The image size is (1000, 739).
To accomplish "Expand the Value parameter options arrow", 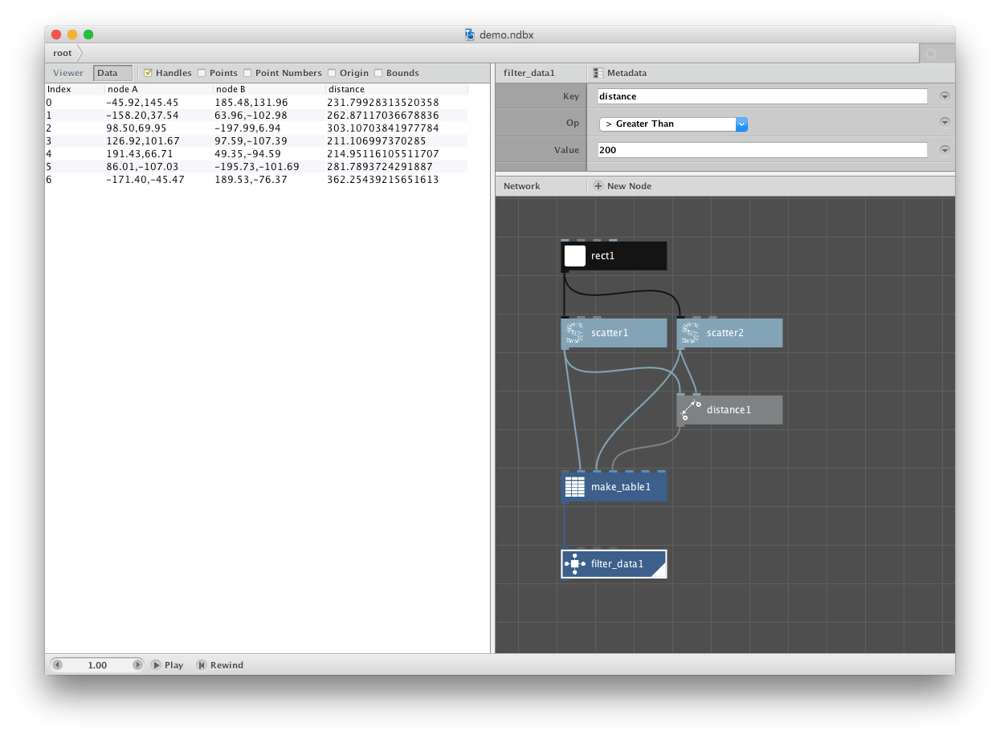I will tap(945, 150).
